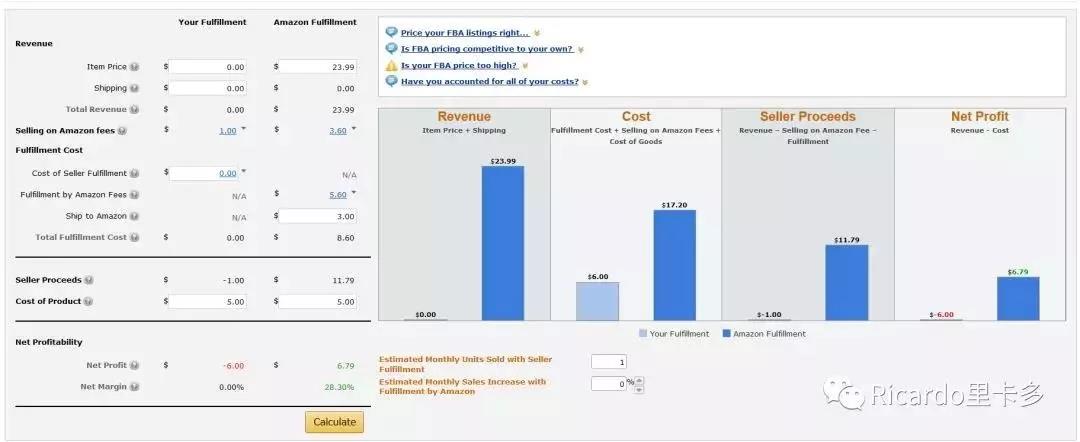Click the help icon beside Item Price
Screen dimensions: 1080x442
pos(134,67)
